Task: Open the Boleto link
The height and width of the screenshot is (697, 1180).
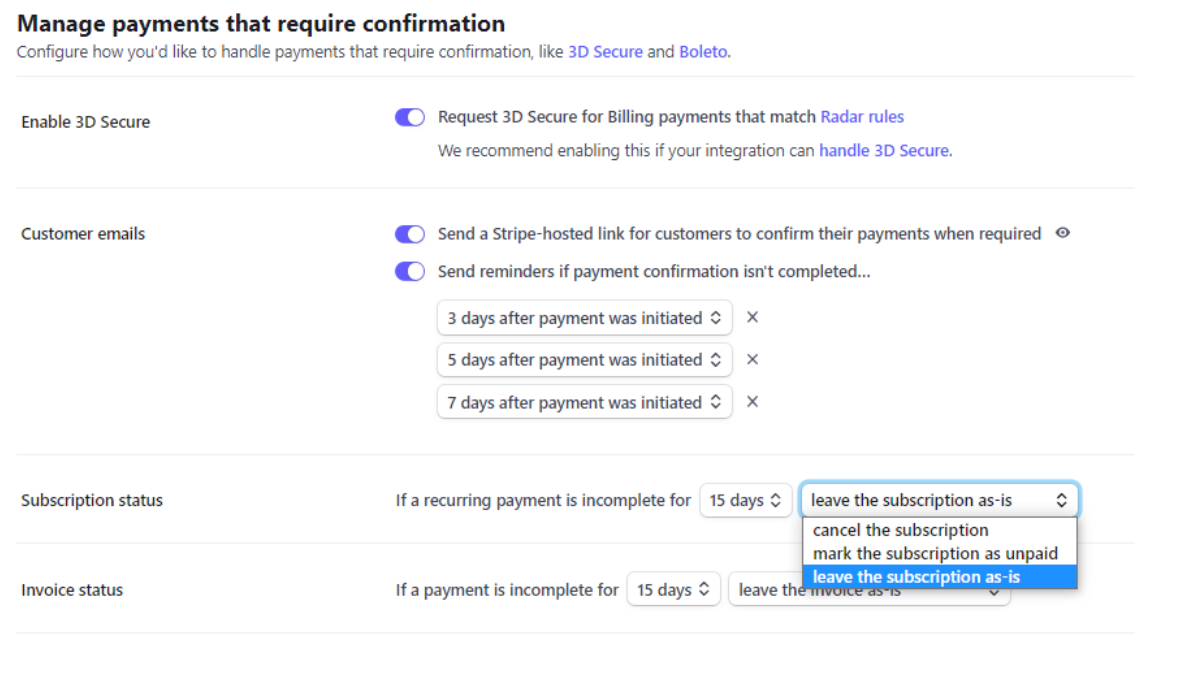Action: click(703, 52)
